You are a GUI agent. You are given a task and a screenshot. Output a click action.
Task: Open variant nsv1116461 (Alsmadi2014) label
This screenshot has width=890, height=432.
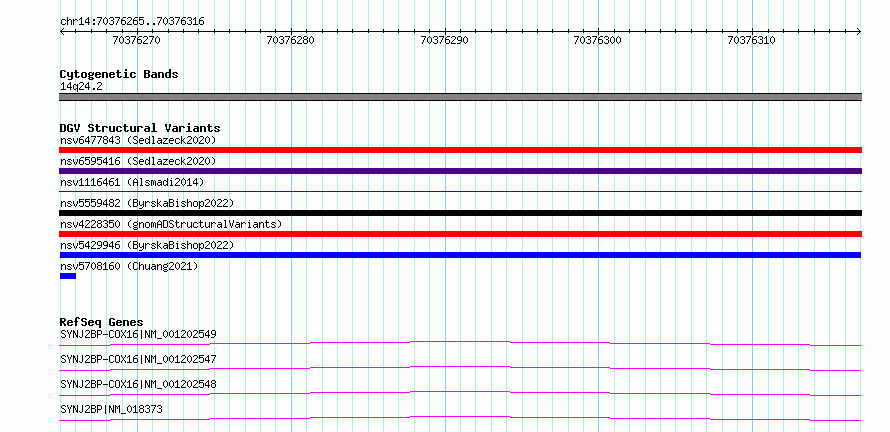pyautogui.click(x=132, y=182)
